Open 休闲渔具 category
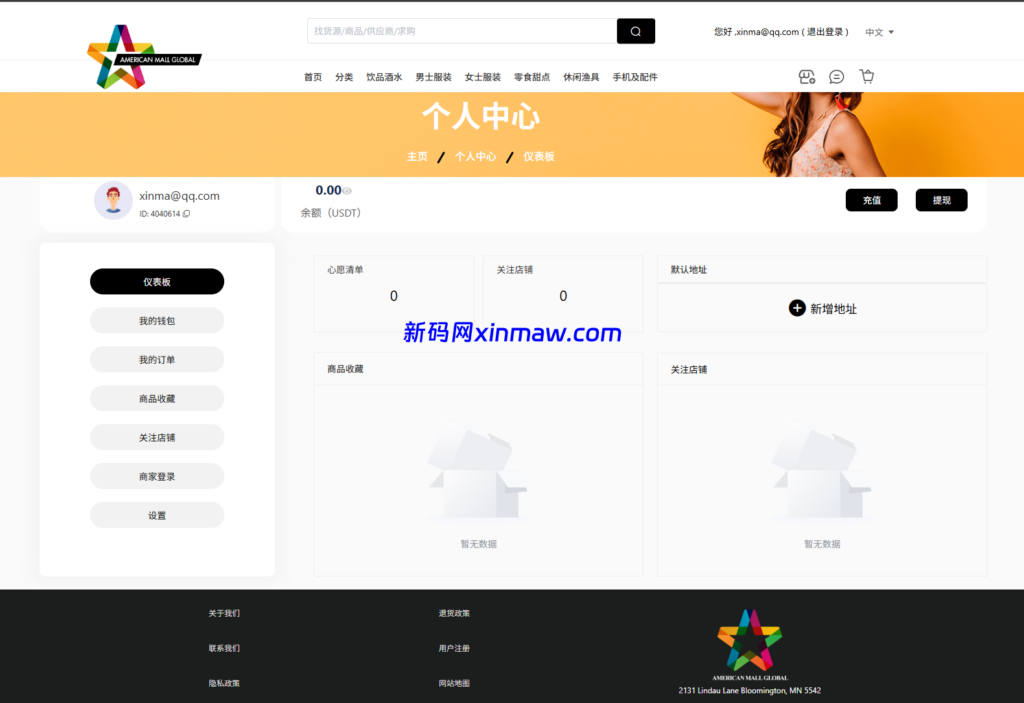Image resolution: width=1024 pixels, height=703 pixels. click(581, 77)
